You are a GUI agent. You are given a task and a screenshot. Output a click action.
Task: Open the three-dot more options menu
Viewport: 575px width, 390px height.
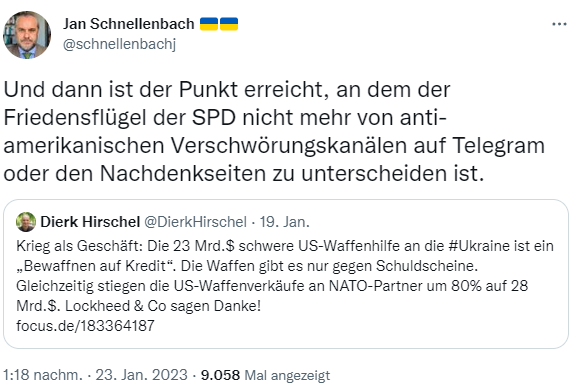pyautogui.click(x=559, y=24)
